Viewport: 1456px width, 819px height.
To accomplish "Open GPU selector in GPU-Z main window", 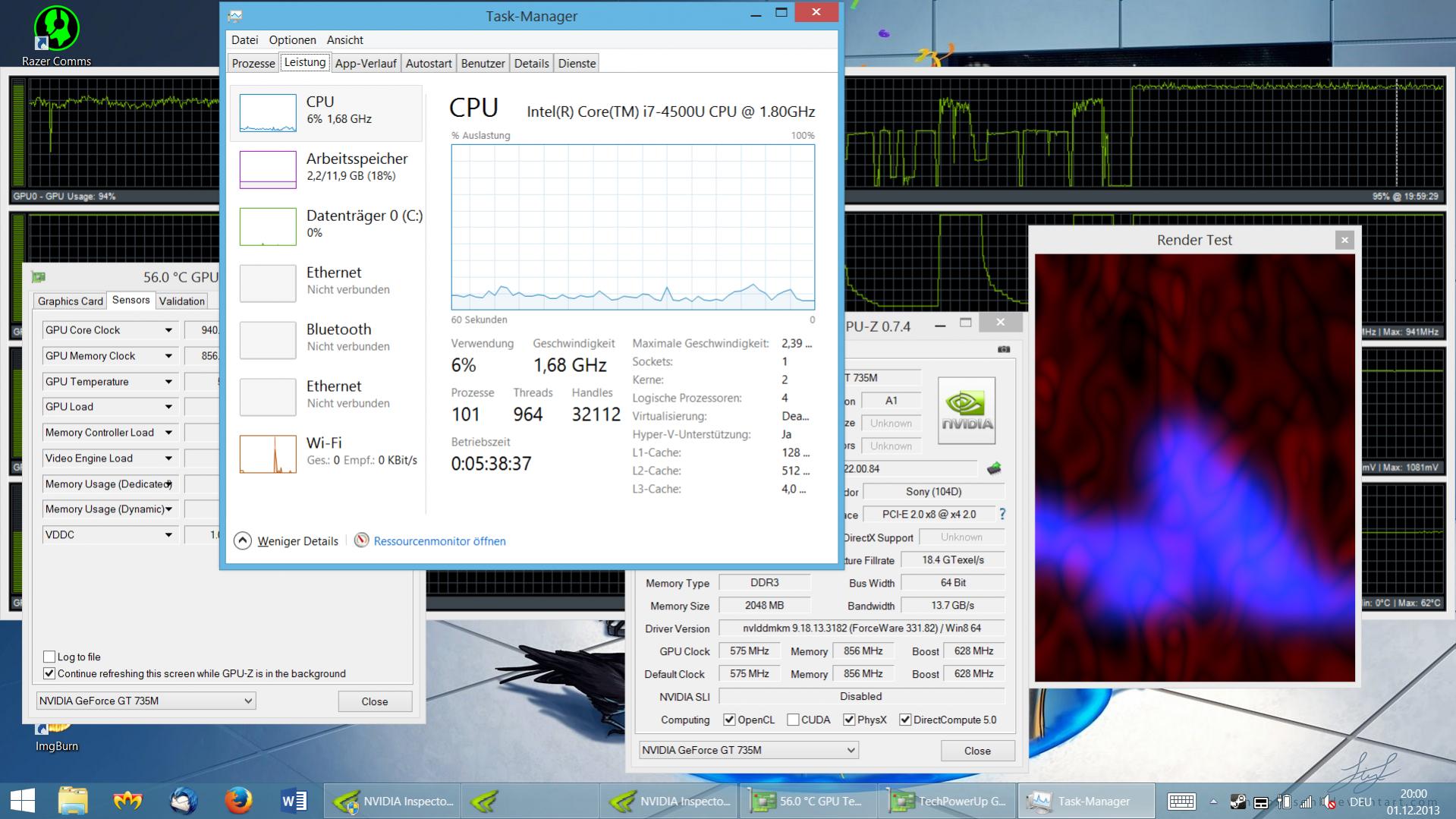I will tap(749, 750).
